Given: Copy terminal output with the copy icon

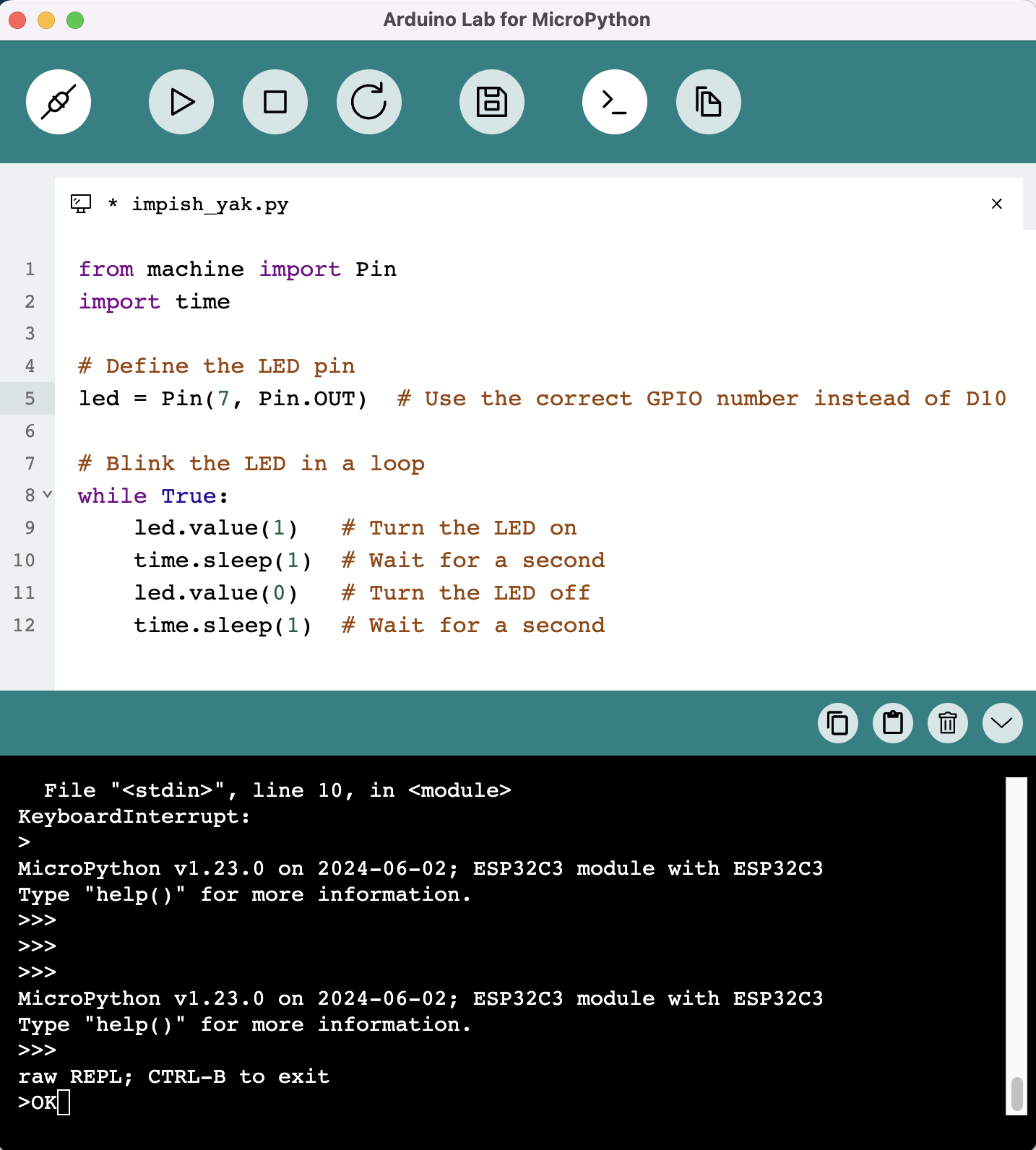Looking at the screenshot, I should coord(838,723).
